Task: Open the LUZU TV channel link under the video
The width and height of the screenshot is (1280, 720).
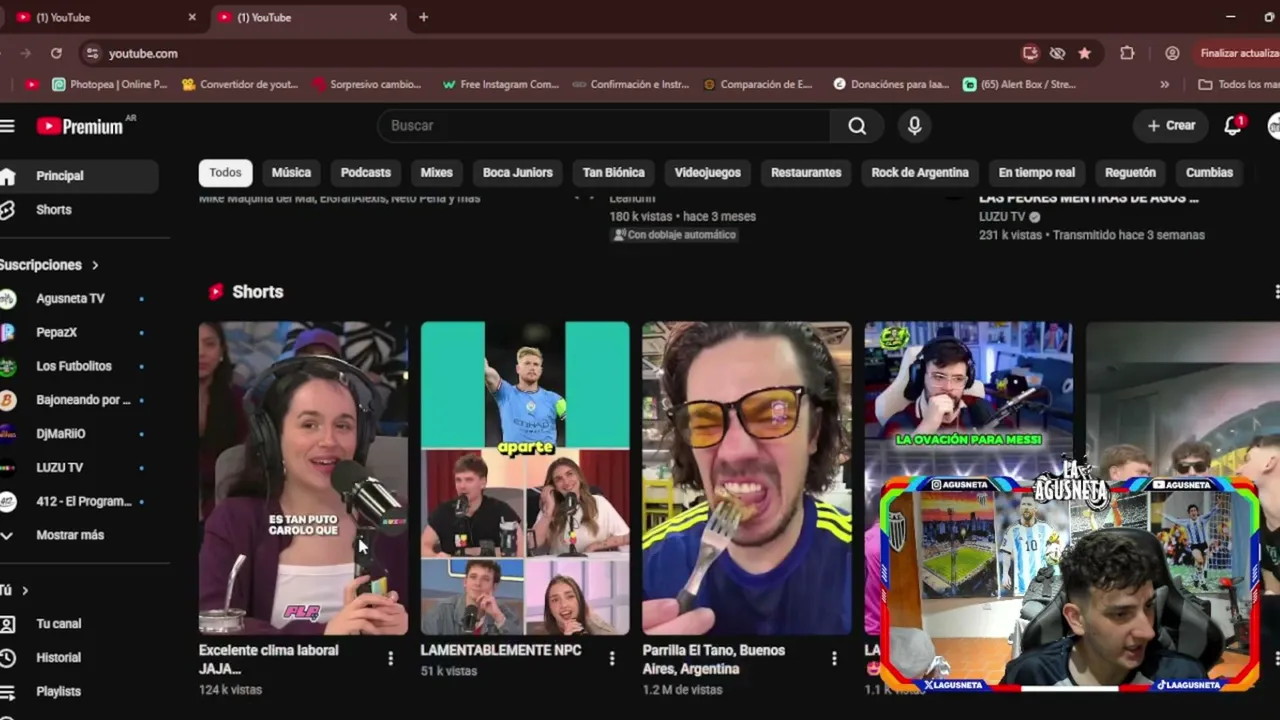Action: pos(1002,216)
